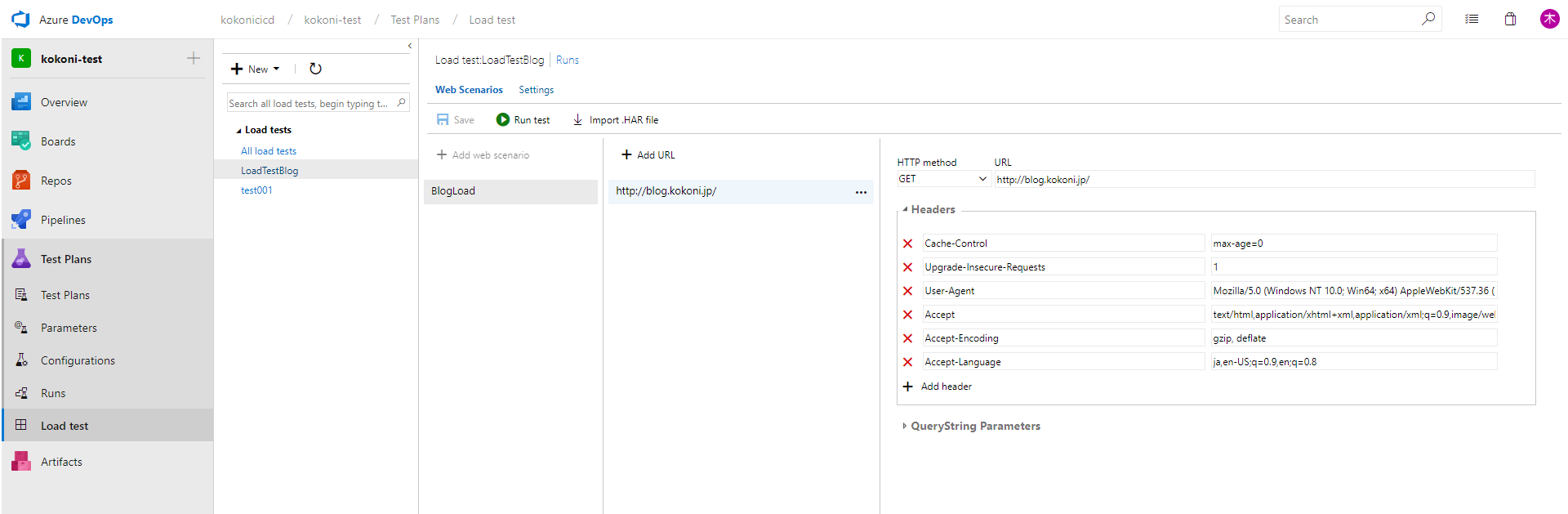Open the New dropdown arrow
This screenshot has width=1568, height=514.
pos(276,69)
